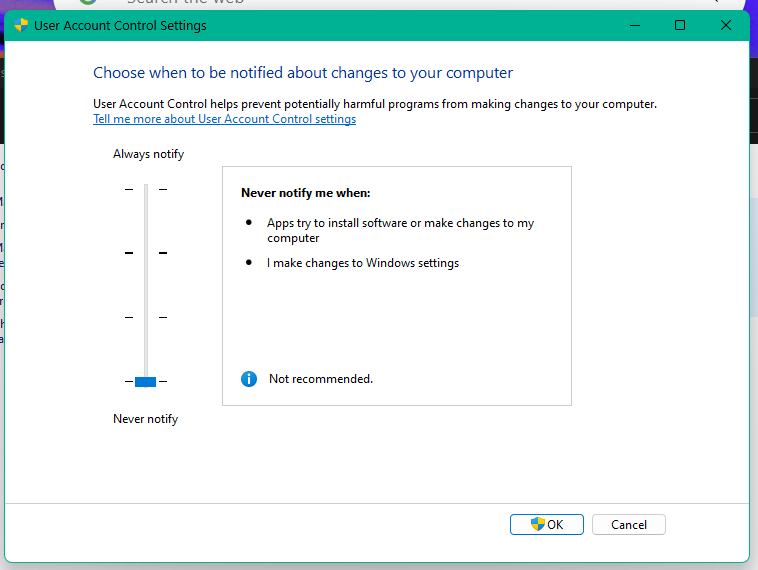This screenshot has height=570, width=758.
Task: Close the User Account Control Settings window
Action: (726, 25)
